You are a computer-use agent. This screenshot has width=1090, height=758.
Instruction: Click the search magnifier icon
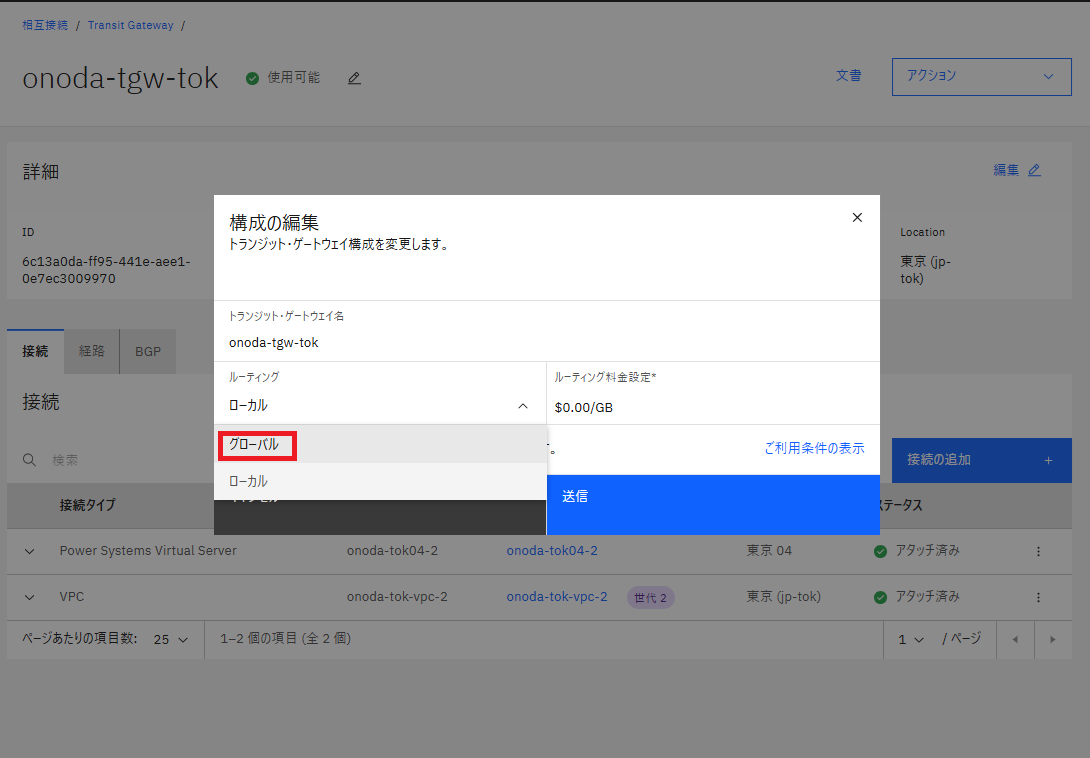pyautogui.click(x=29, y=460)
